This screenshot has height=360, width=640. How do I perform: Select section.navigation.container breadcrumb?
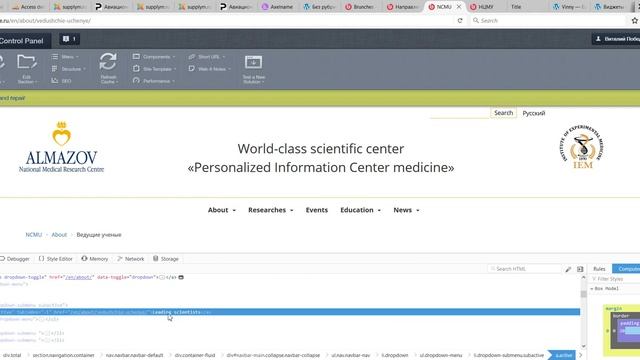tap(63, 355)
